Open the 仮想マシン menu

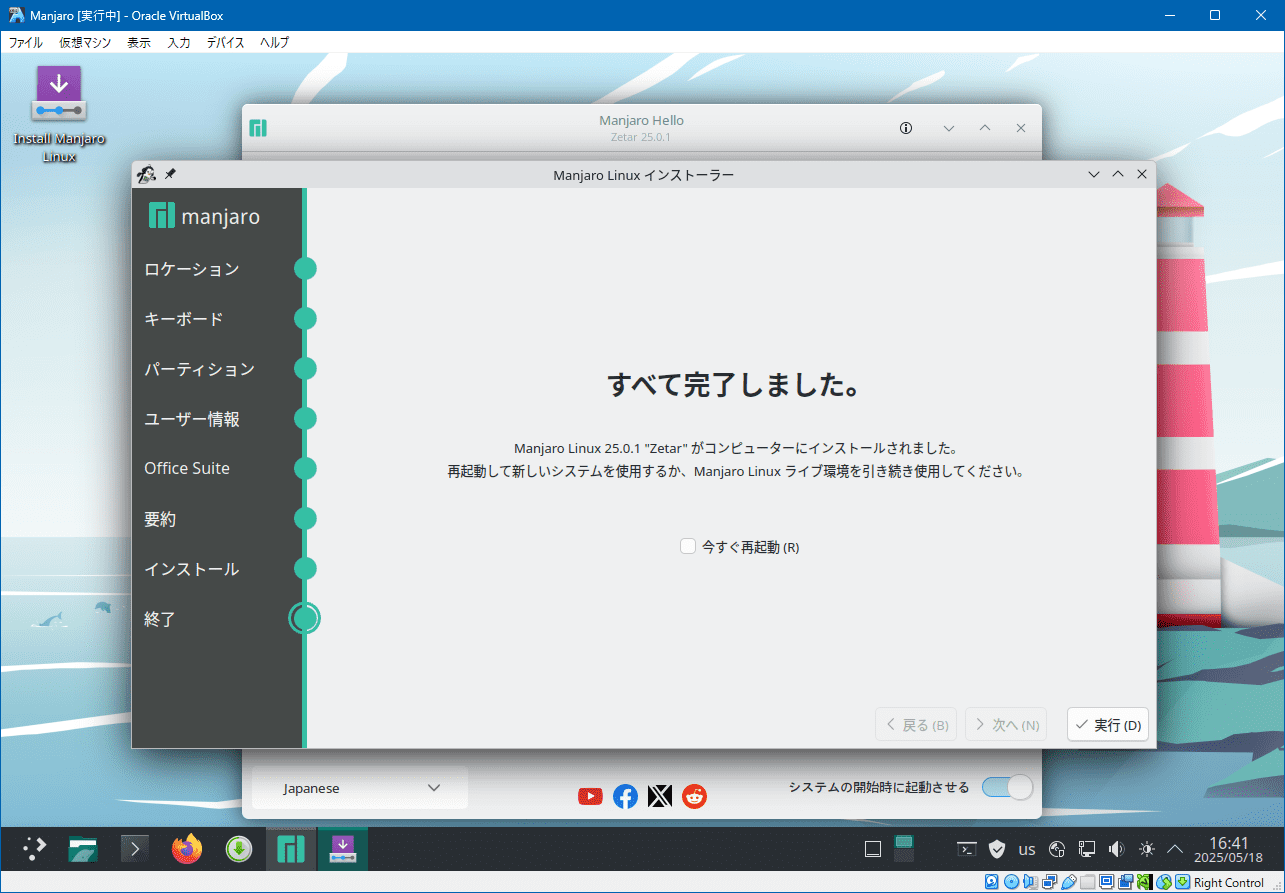click(x=85, y=42)
